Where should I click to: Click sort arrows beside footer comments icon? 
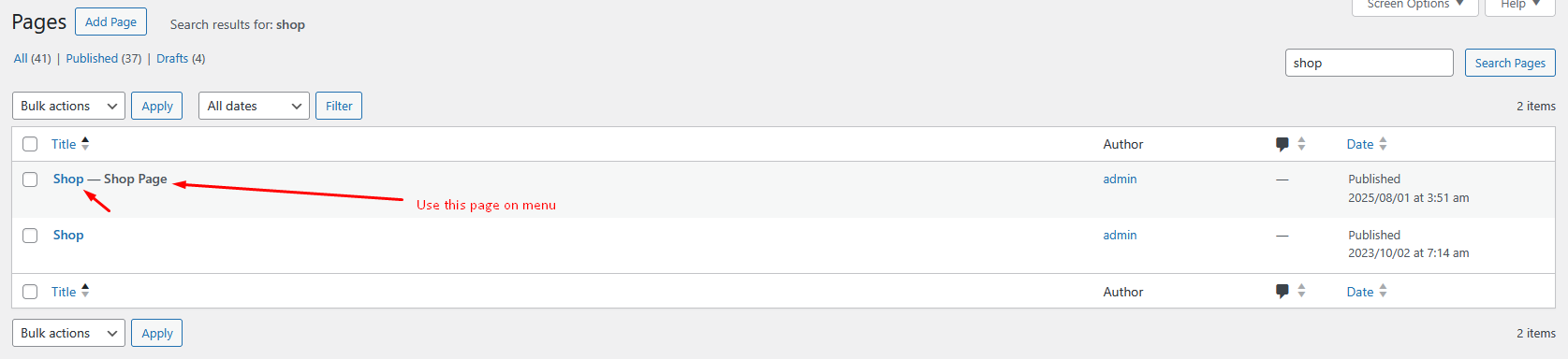[1301, 292]
